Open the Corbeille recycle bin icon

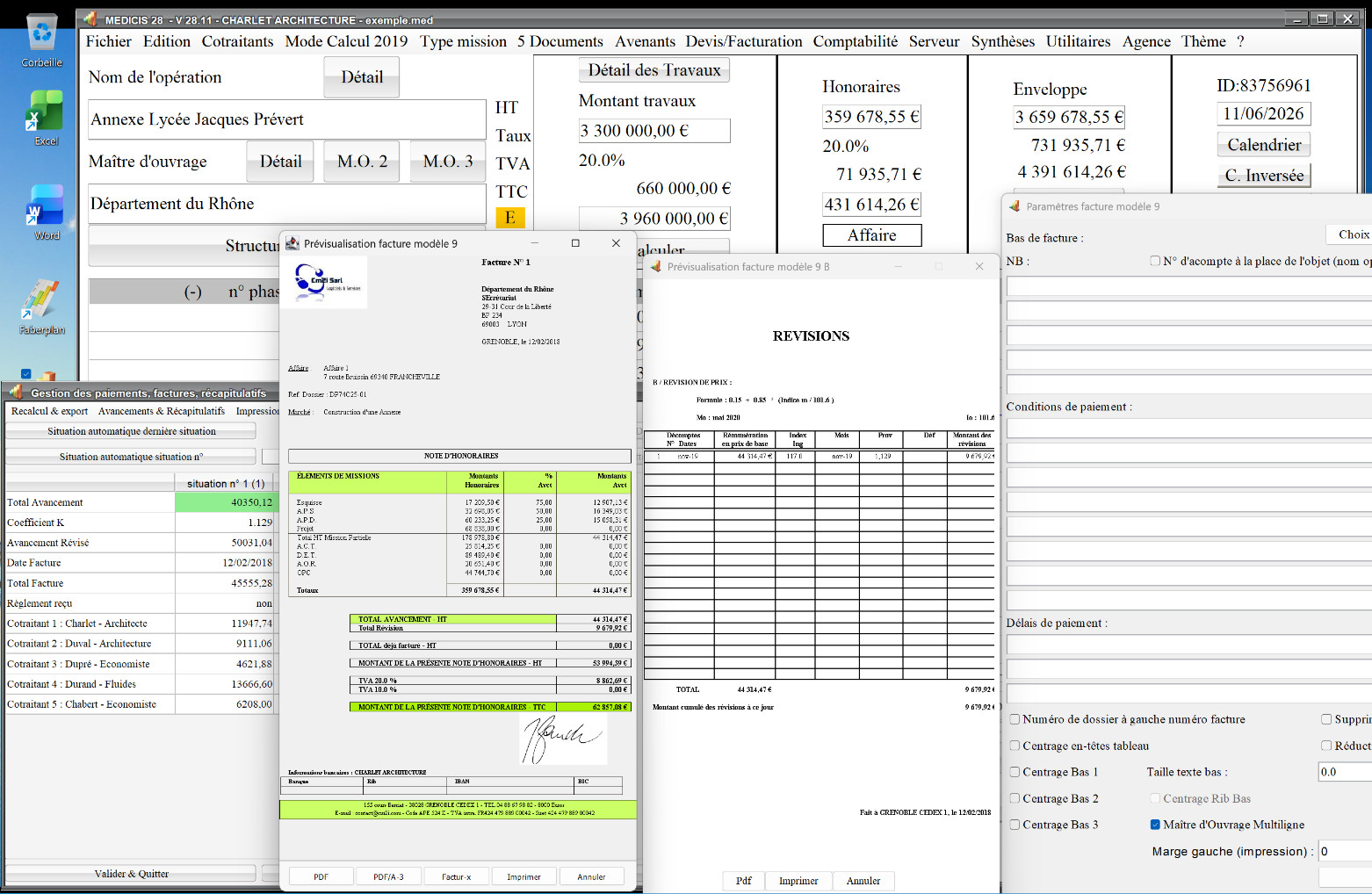click(41, 40)
